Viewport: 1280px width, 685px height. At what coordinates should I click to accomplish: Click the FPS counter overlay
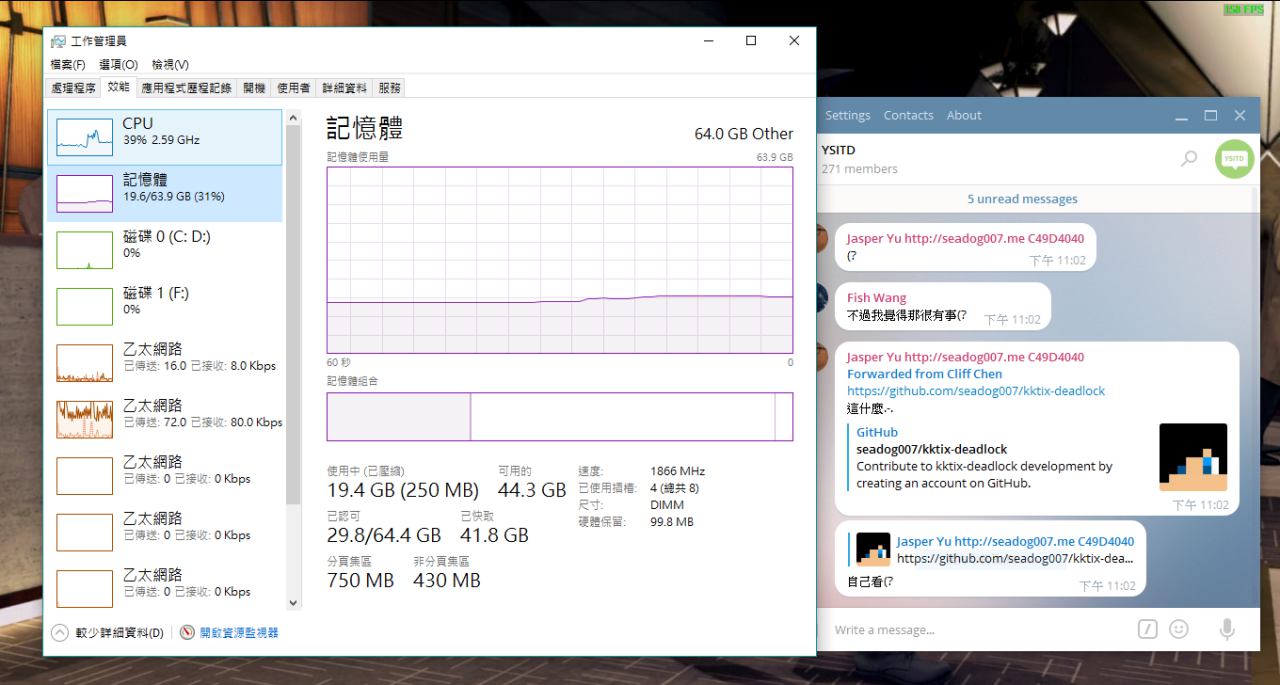tap(1244, 9)
